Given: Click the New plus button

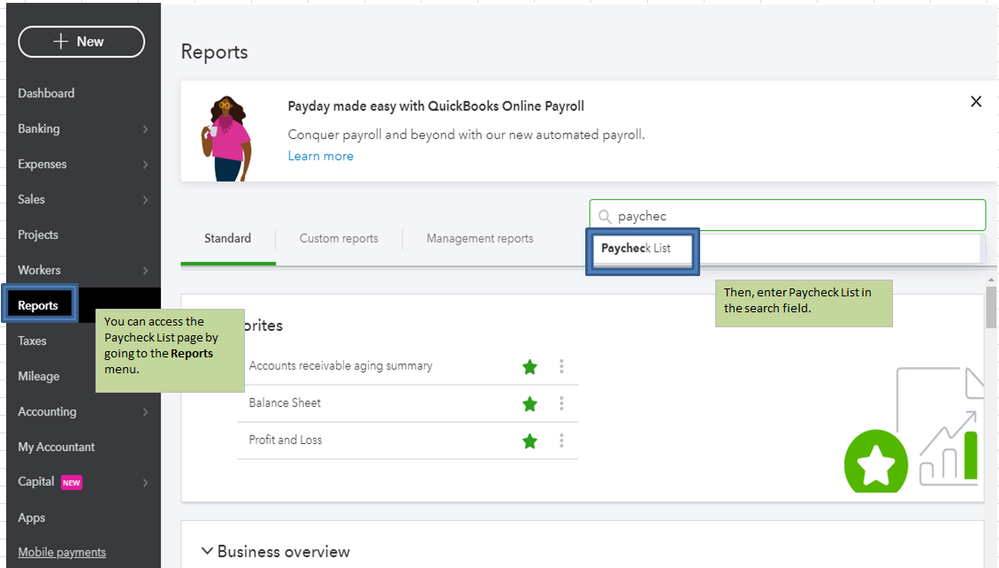Looking at the screenshot, I should pyautogui.click(x=81, y=42).
